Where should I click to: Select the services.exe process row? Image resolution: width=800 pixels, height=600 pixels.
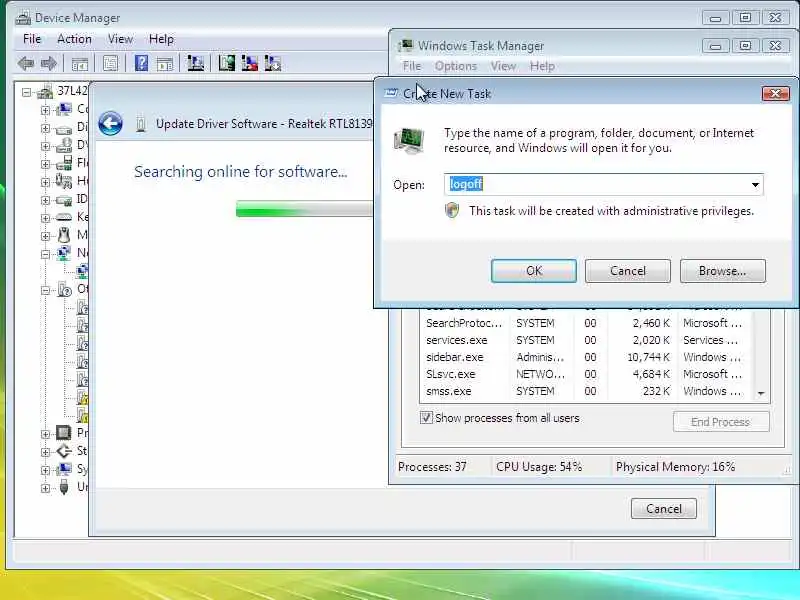(587, 340)
